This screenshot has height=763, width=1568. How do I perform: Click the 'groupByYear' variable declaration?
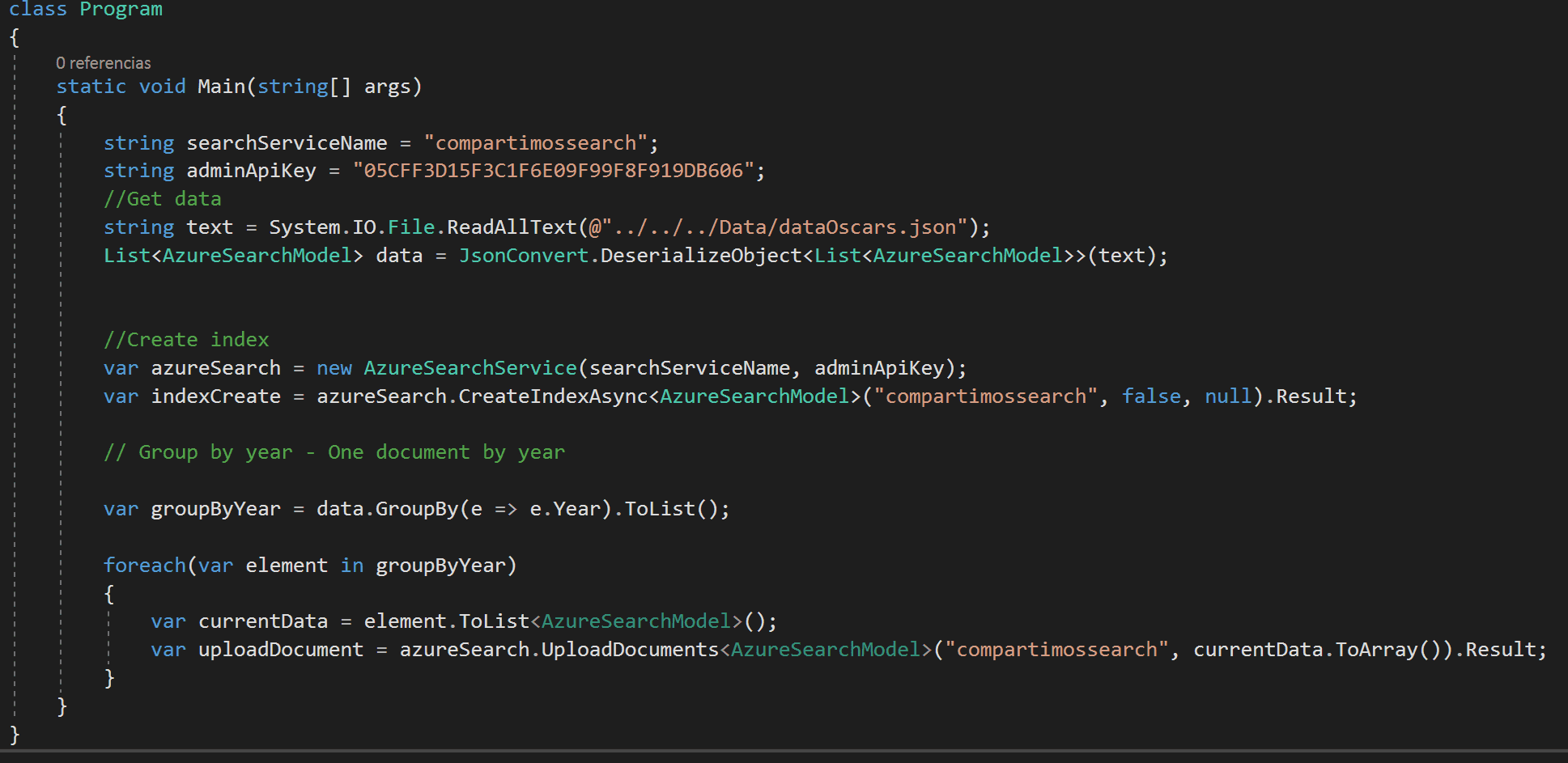click(x=215, y=509)
